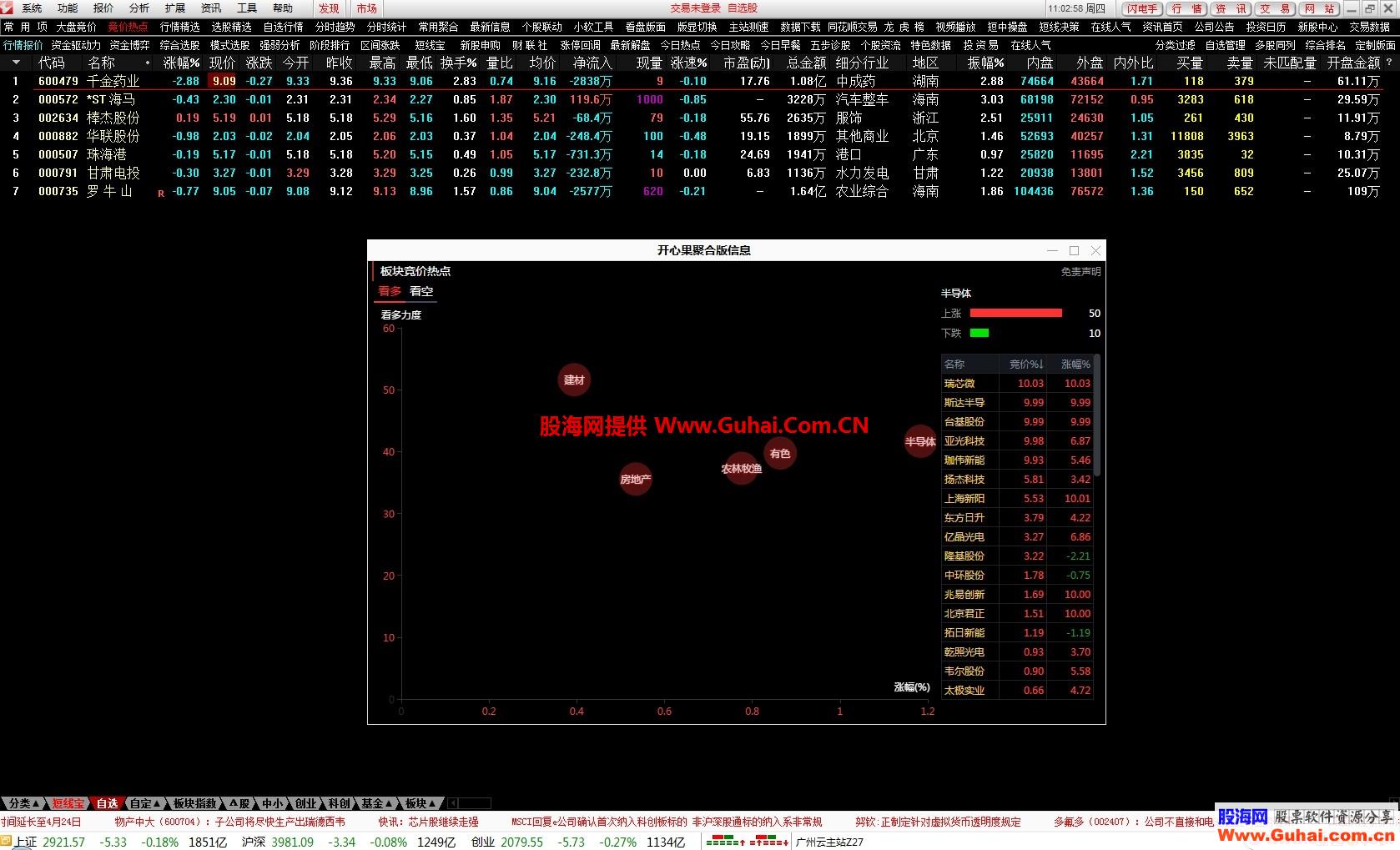Open the 工具 menu
The image size is (1400, 850).
[x=247, y=8]
